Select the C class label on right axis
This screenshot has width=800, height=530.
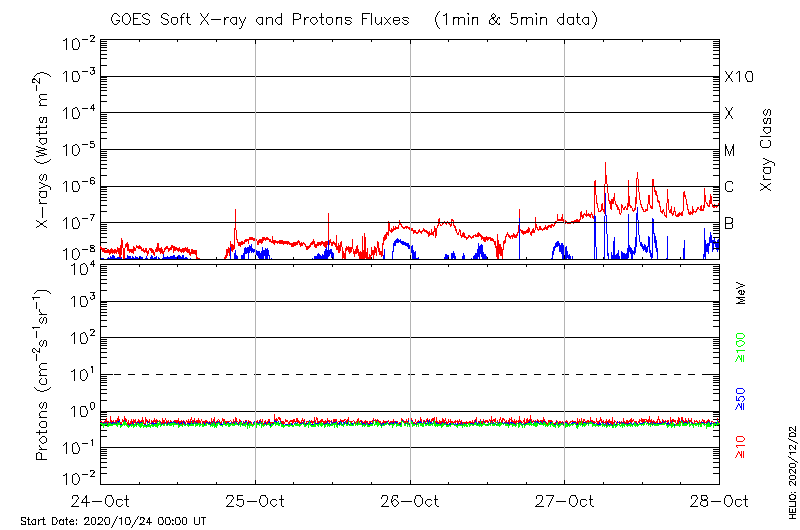729,187
